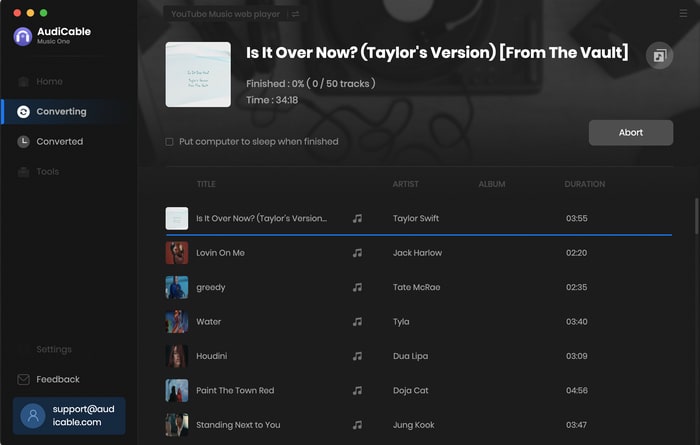Viewport: 700px width, 445px height.
Task: Select the track title Water
Action: (208, 321)
